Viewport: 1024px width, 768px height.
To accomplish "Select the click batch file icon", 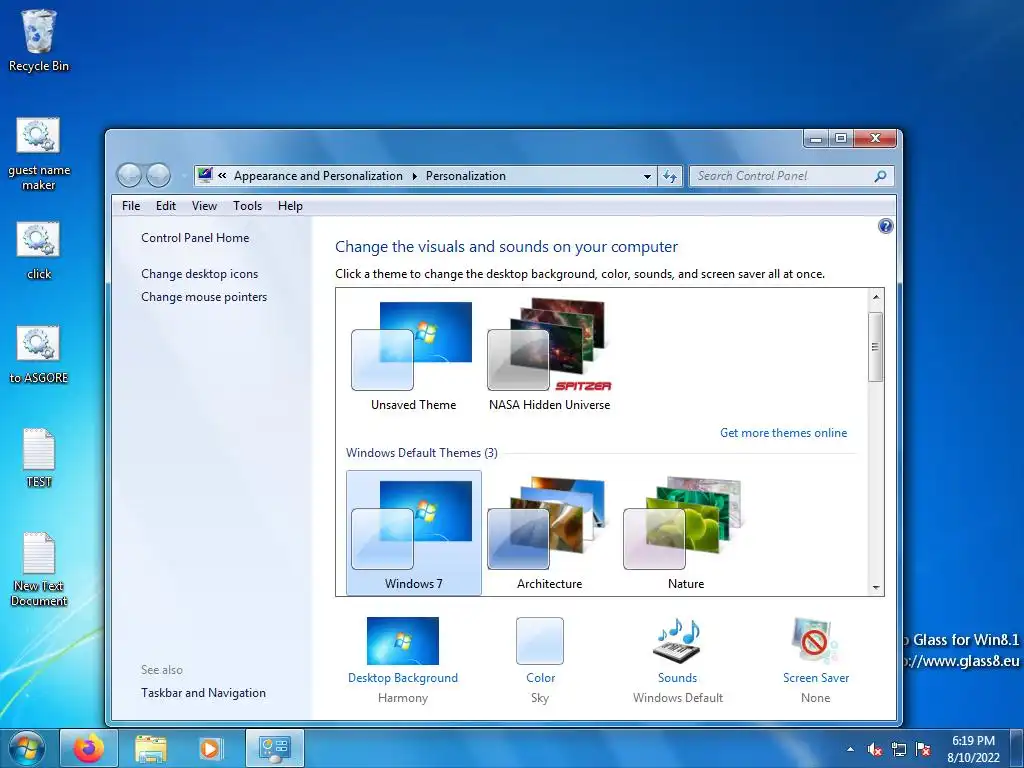I will [x=39, y=251].
